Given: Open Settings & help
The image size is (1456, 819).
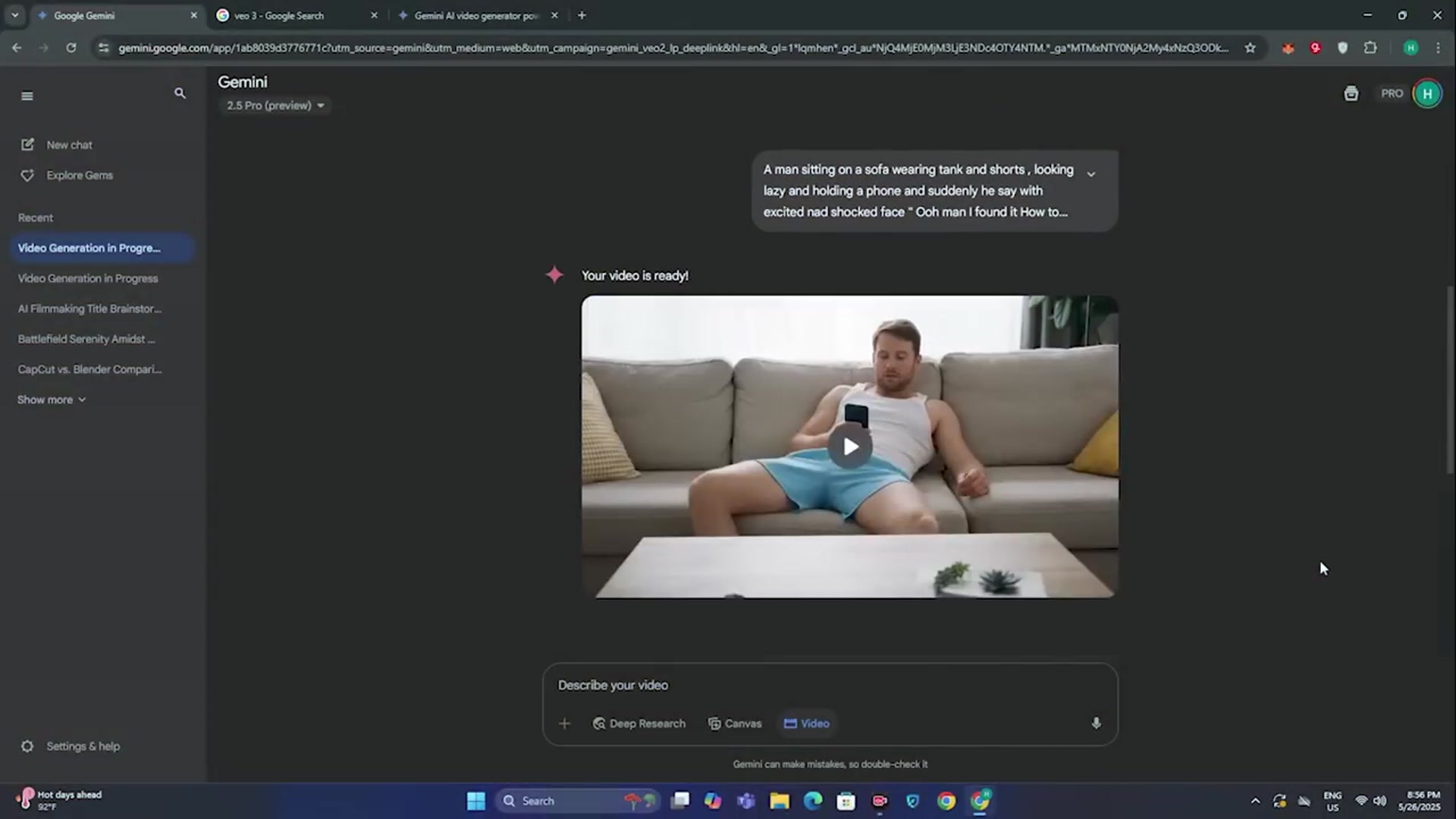Looking at the screenshot, I should pyautogui.click(x=70, y=746).
